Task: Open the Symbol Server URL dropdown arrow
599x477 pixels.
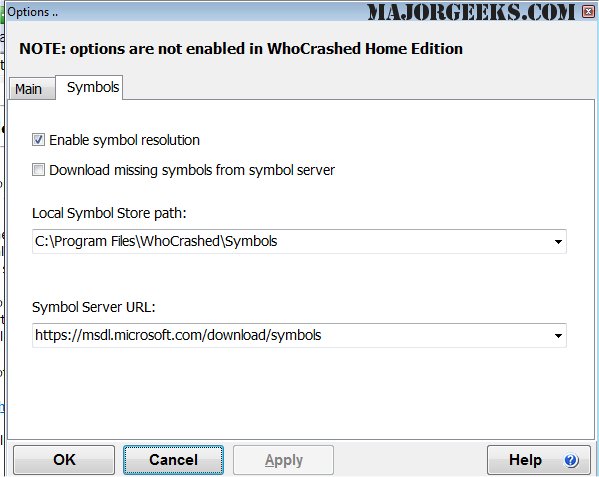Action: click(558, 336)
